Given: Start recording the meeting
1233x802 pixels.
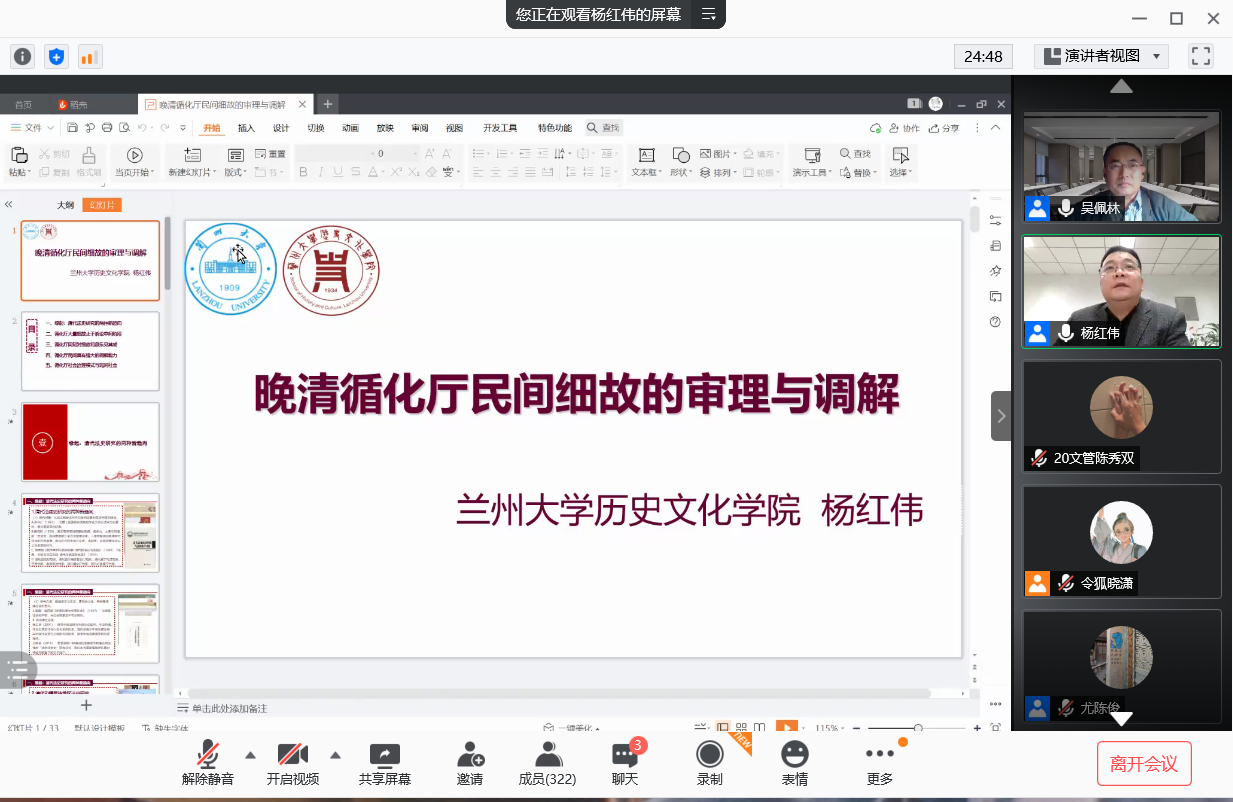Looking at the screenshot, I should coord(710,763).
